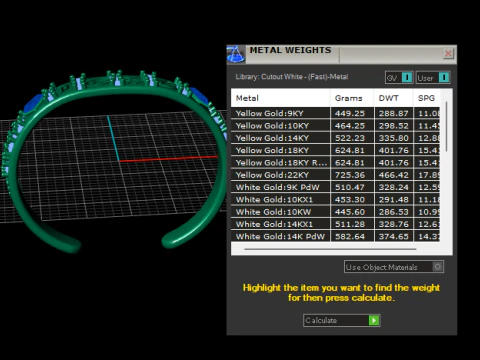Click the green Calculate arrow icon
Image resolution: width=480 pixels, height=360 pixels.
[374, 320]
